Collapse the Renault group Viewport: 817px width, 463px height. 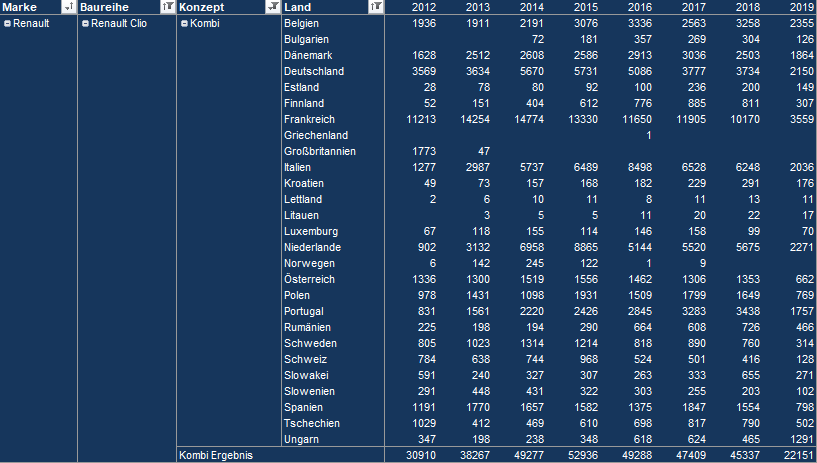coord(7,23)
